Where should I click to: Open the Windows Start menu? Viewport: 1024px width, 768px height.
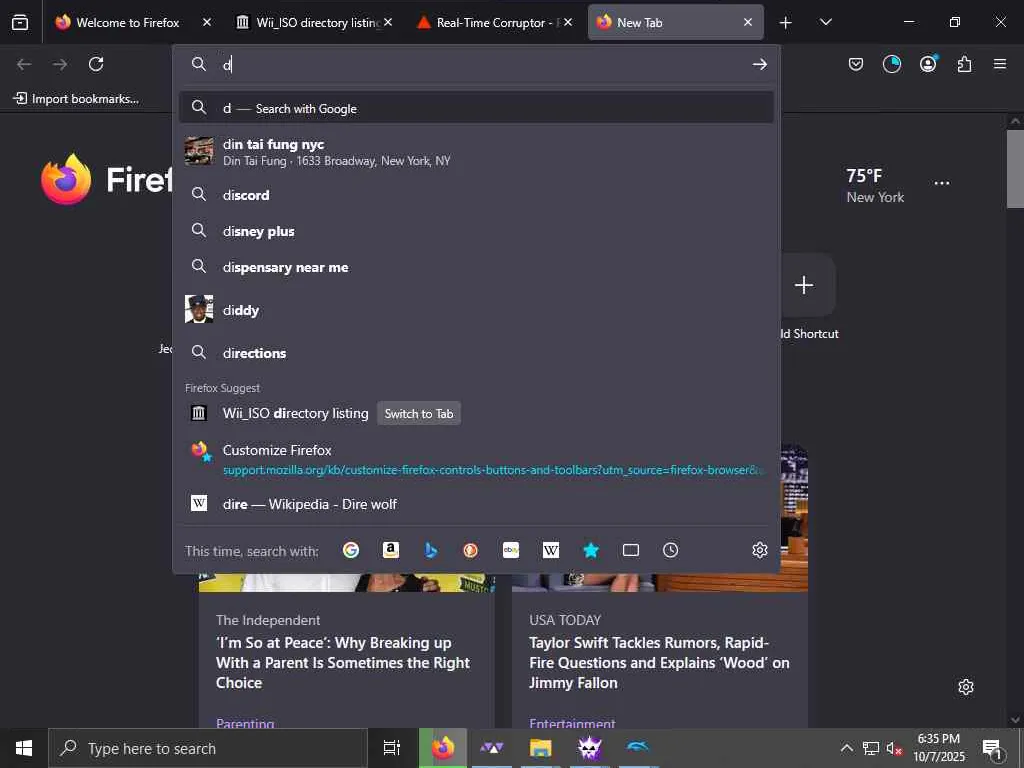[x=24, y=748]
